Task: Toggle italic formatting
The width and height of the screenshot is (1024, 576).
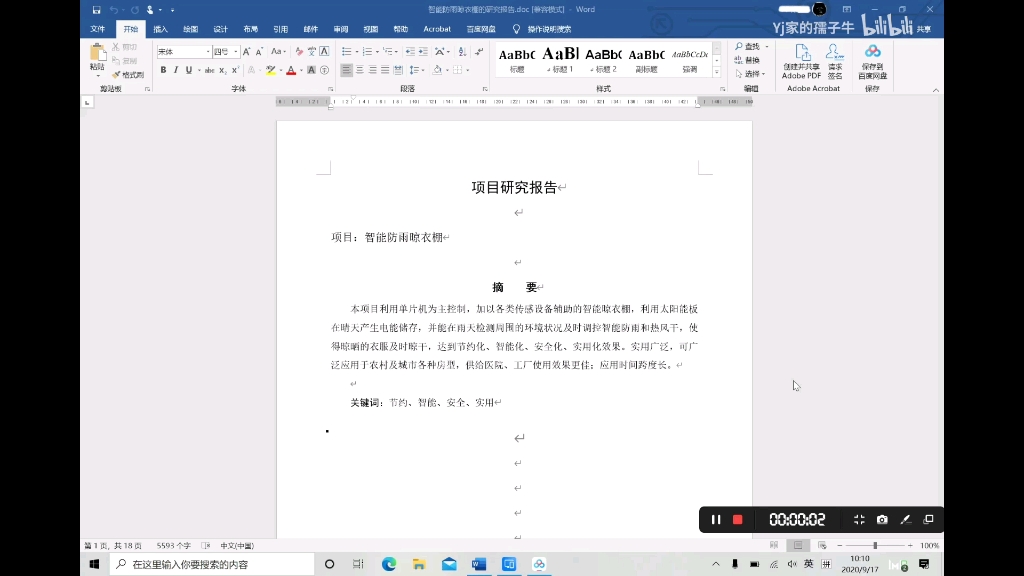Action: [176, 70]
